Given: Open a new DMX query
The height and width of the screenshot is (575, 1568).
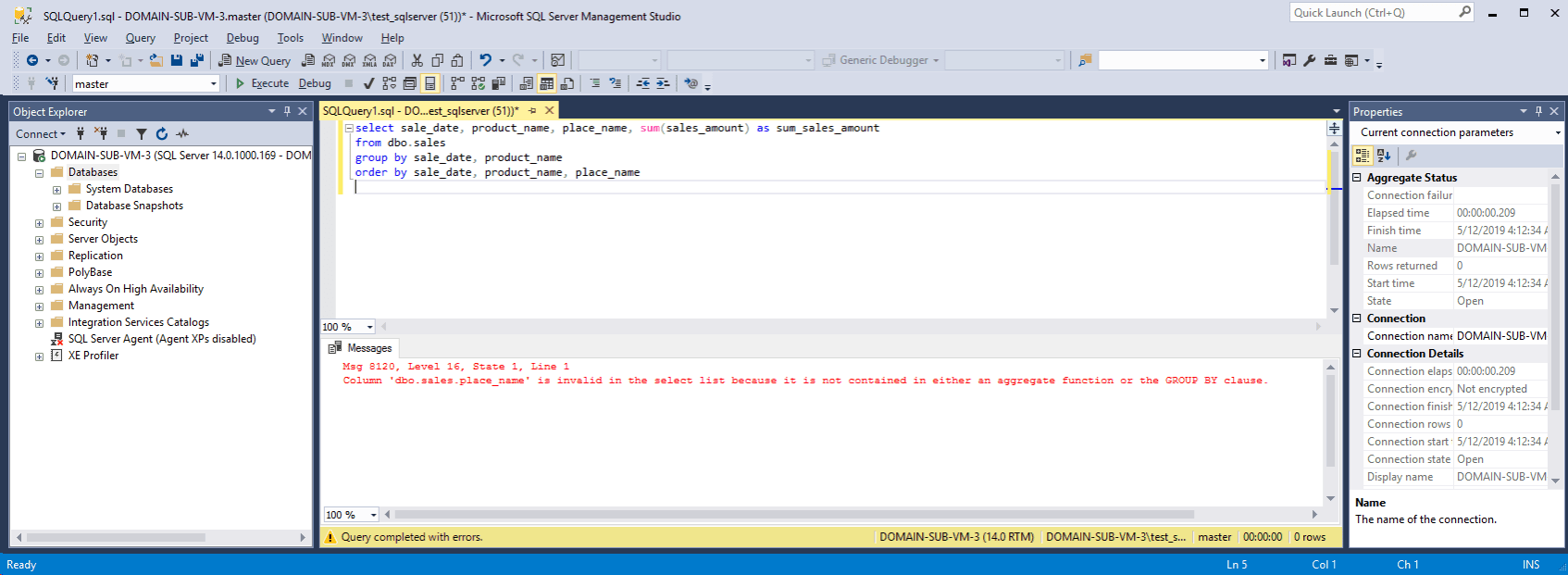Looking at the screenshot, I should coord(349,60).
